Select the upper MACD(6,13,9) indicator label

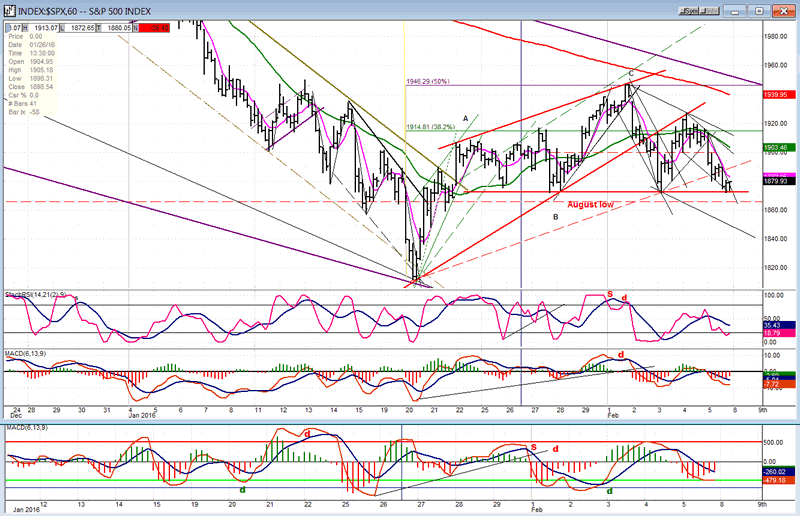pyautogui.click(x=32, y=356)
